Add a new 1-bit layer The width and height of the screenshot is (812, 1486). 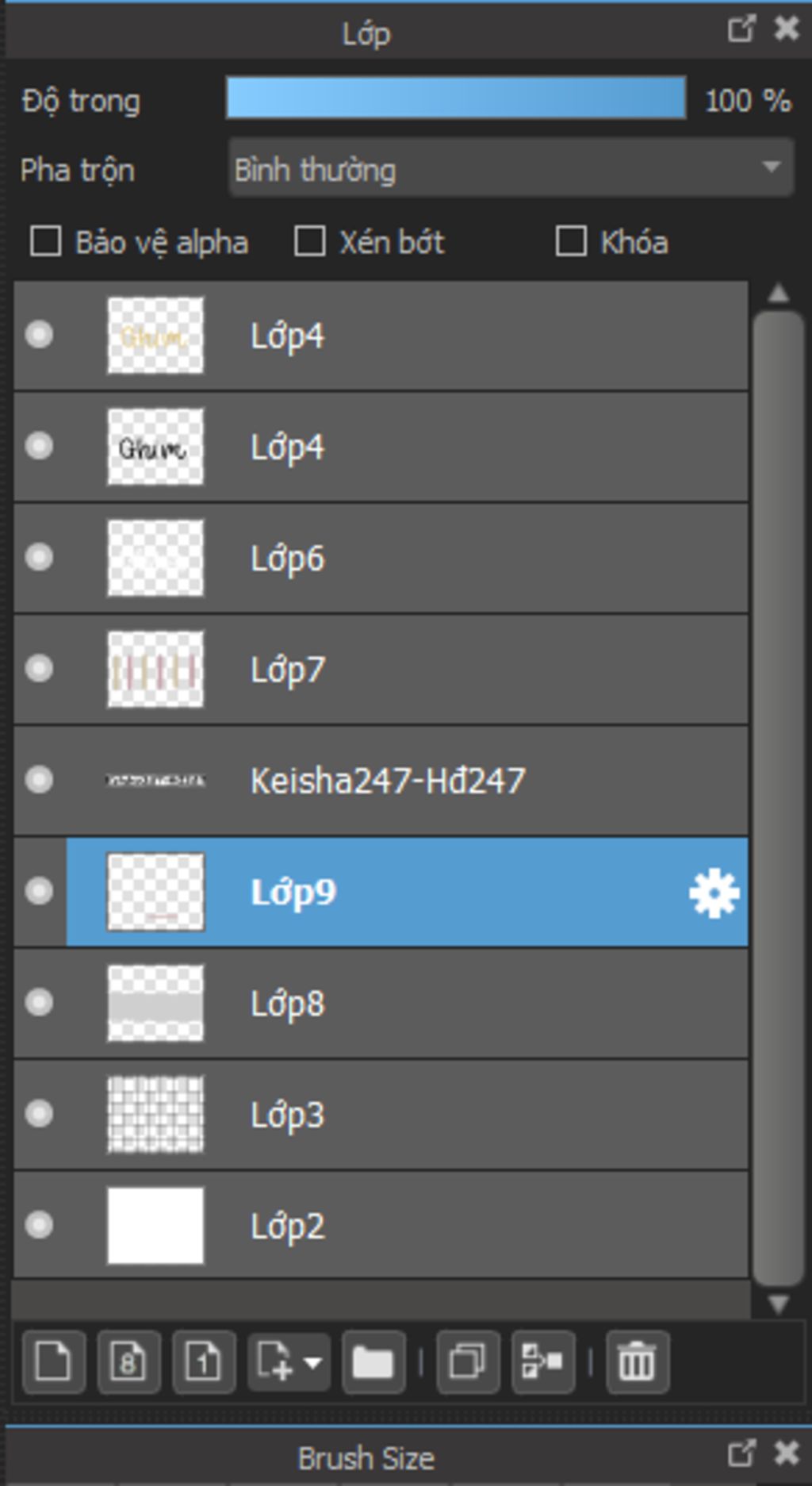point(204,1362)
